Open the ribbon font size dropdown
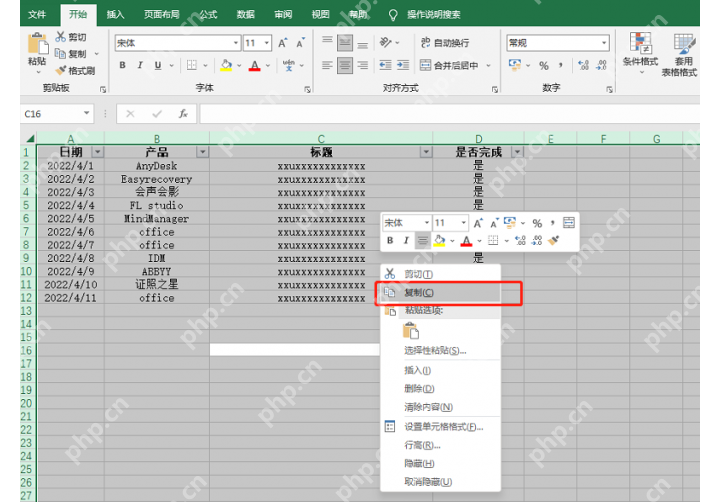Image resolution: width=720 pixels, height=502 pixels. tap(267, 43)
